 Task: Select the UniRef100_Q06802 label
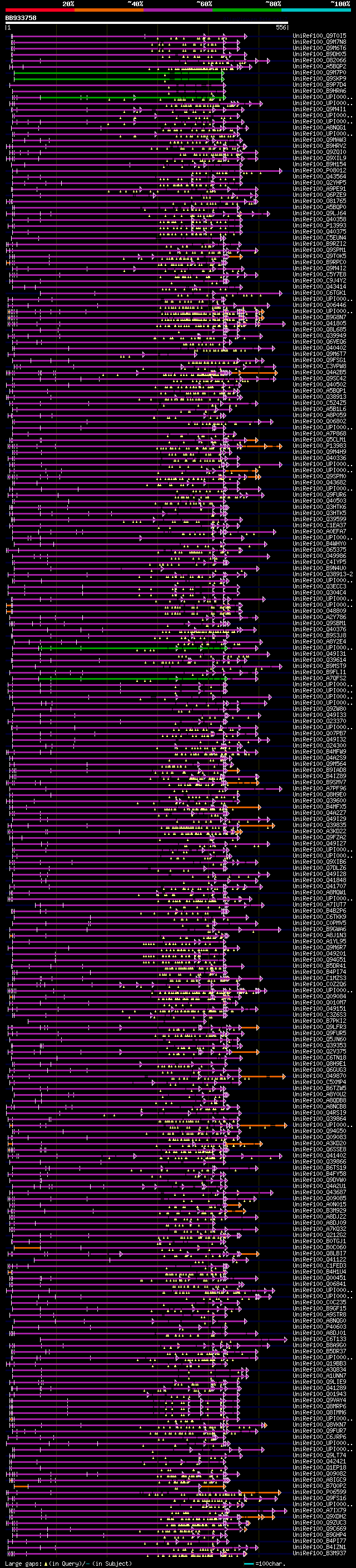coord(319,421)
